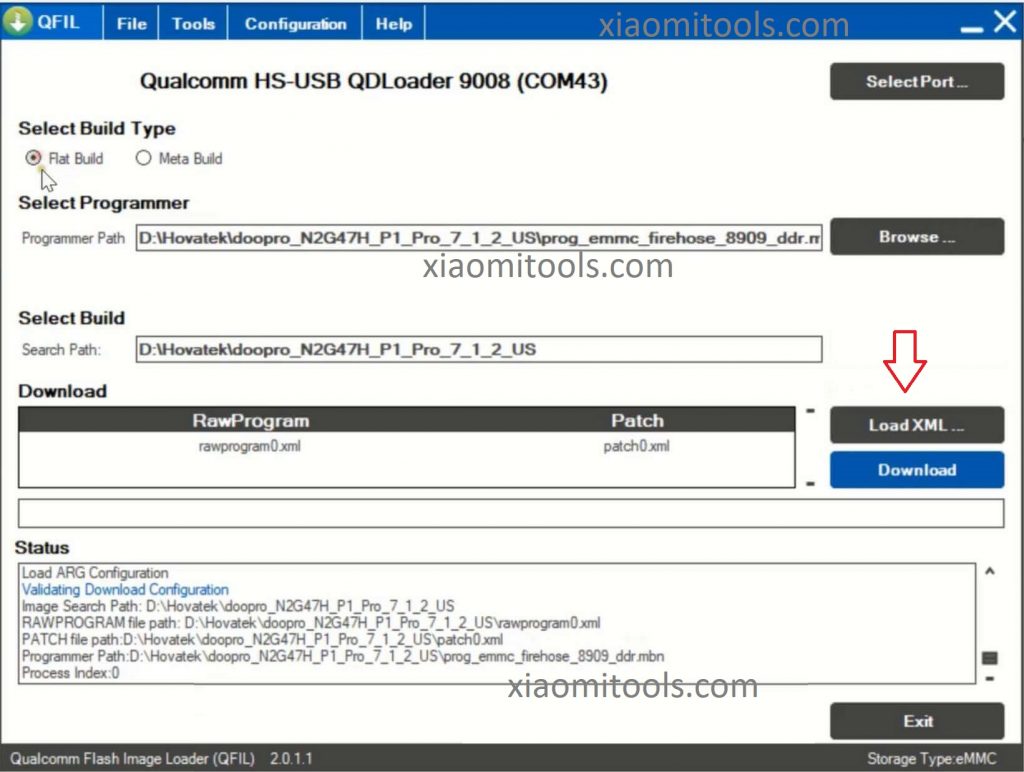Click the Load XML button
This screenshot has width=1024, height=772.
916,424
